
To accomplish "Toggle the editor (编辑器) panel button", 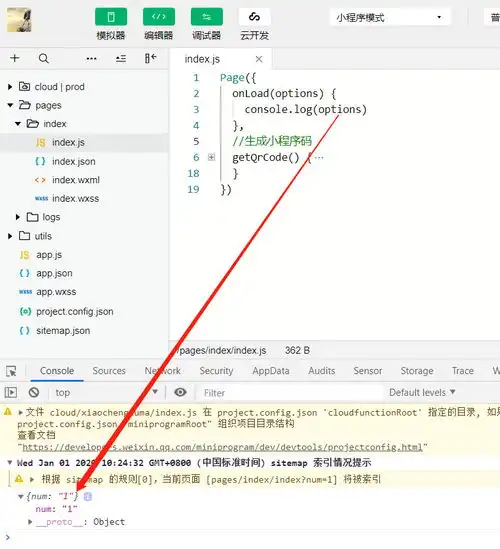I will tap(159, 17).
